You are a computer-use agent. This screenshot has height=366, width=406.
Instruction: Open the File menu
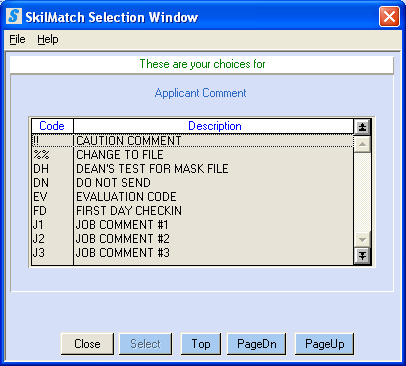coord(17,39)
